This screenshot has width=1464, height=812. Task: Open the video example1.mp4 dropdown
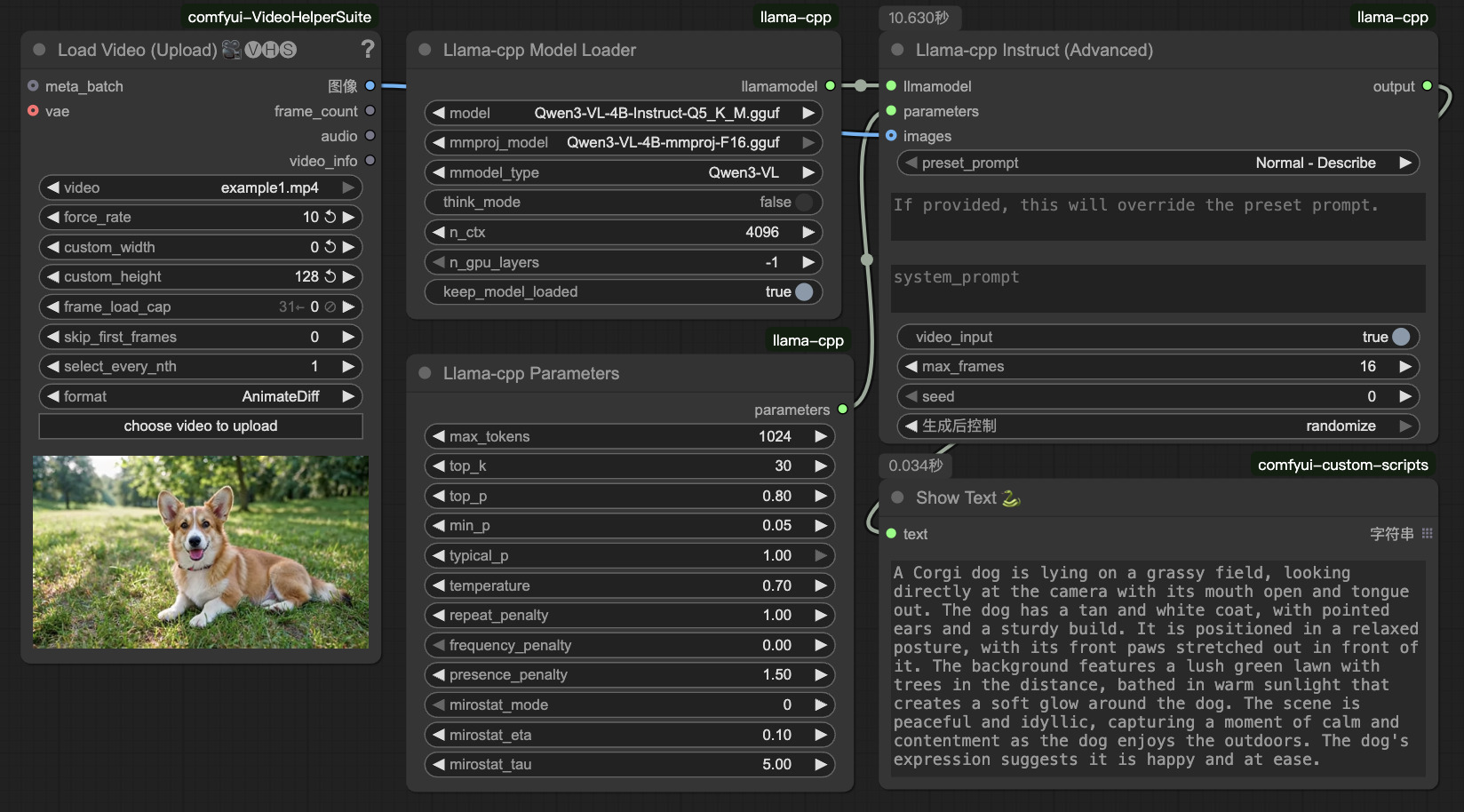(x=201, y=187)
